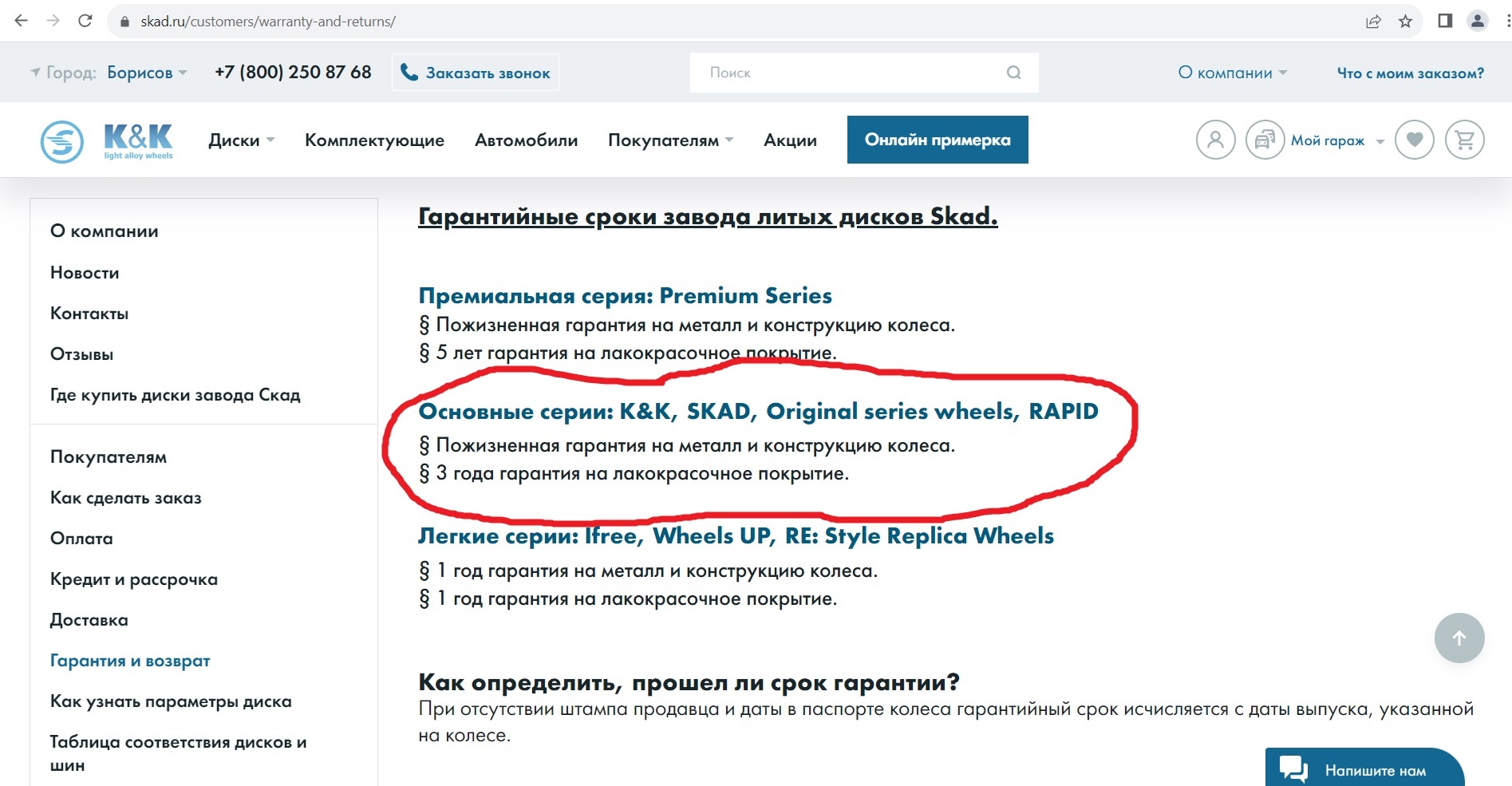Click the Заказать звонок button
1512x786 pixels.
pos(476,73)
